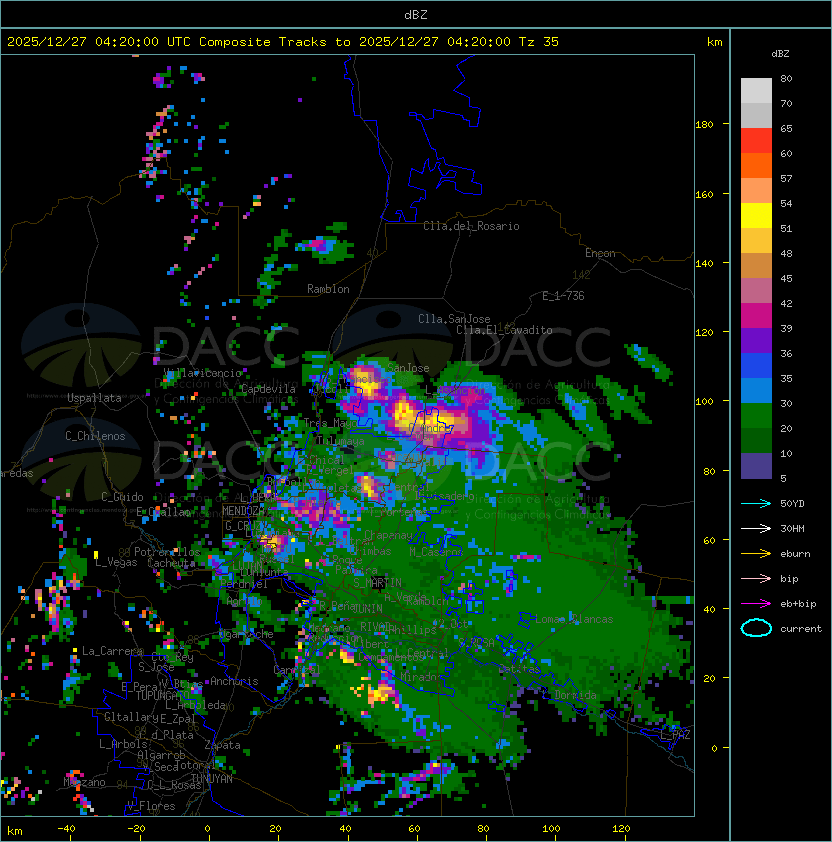832x842 pixels.
Task: Click the 'Lomas_Blancas' place label
Action: tap(574, 619)
